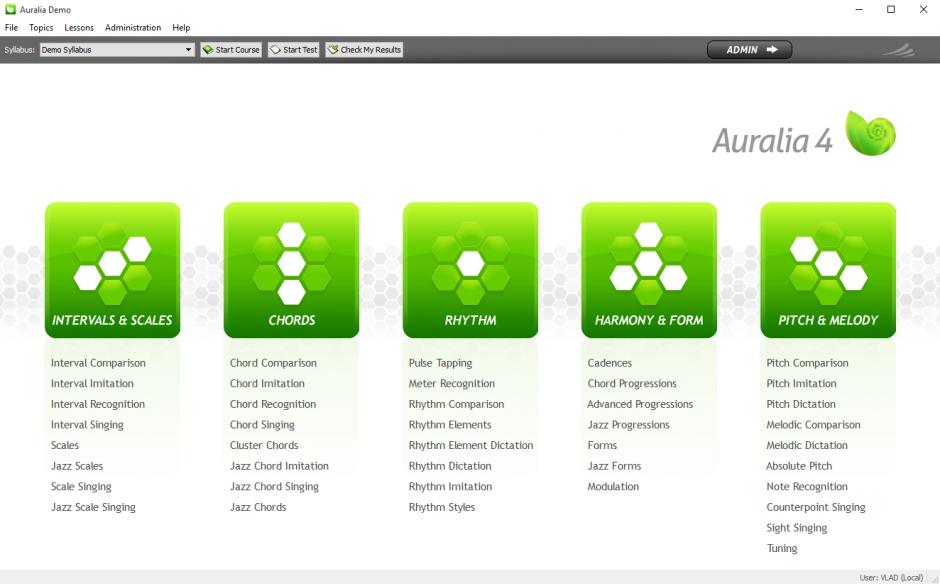This screenshot has height=584, width=940.
Task: Open the Lessons menu
Action: pyautogui.click(x=79, y=28)
